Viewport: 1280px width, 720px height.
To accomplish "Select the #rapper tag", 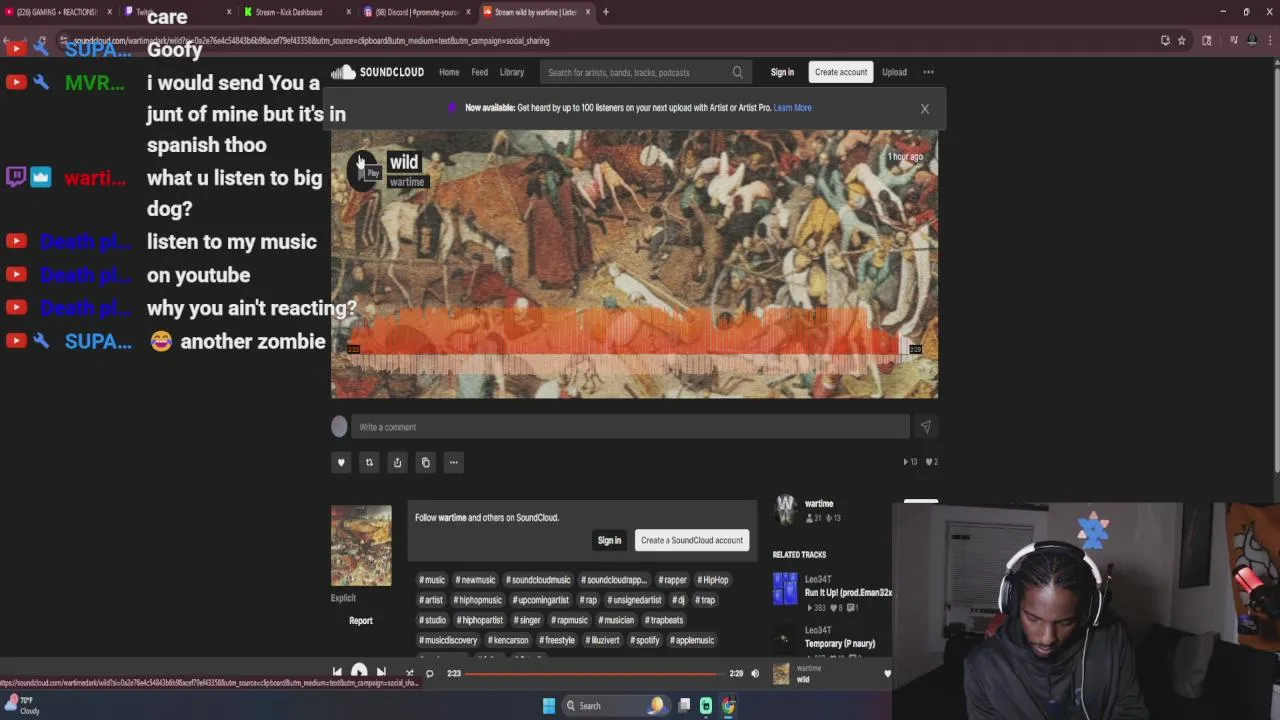I will coord(673,580).
